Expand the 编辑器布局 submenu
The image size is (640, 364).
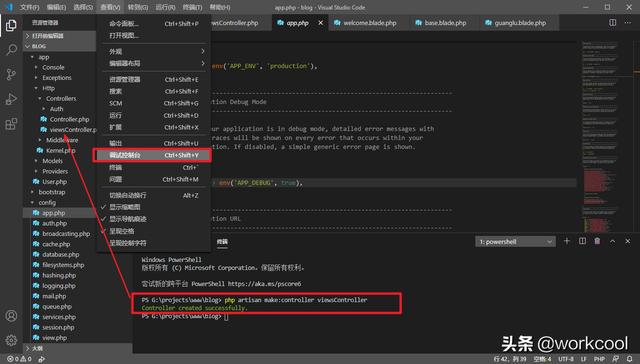(x=153, y=63)
